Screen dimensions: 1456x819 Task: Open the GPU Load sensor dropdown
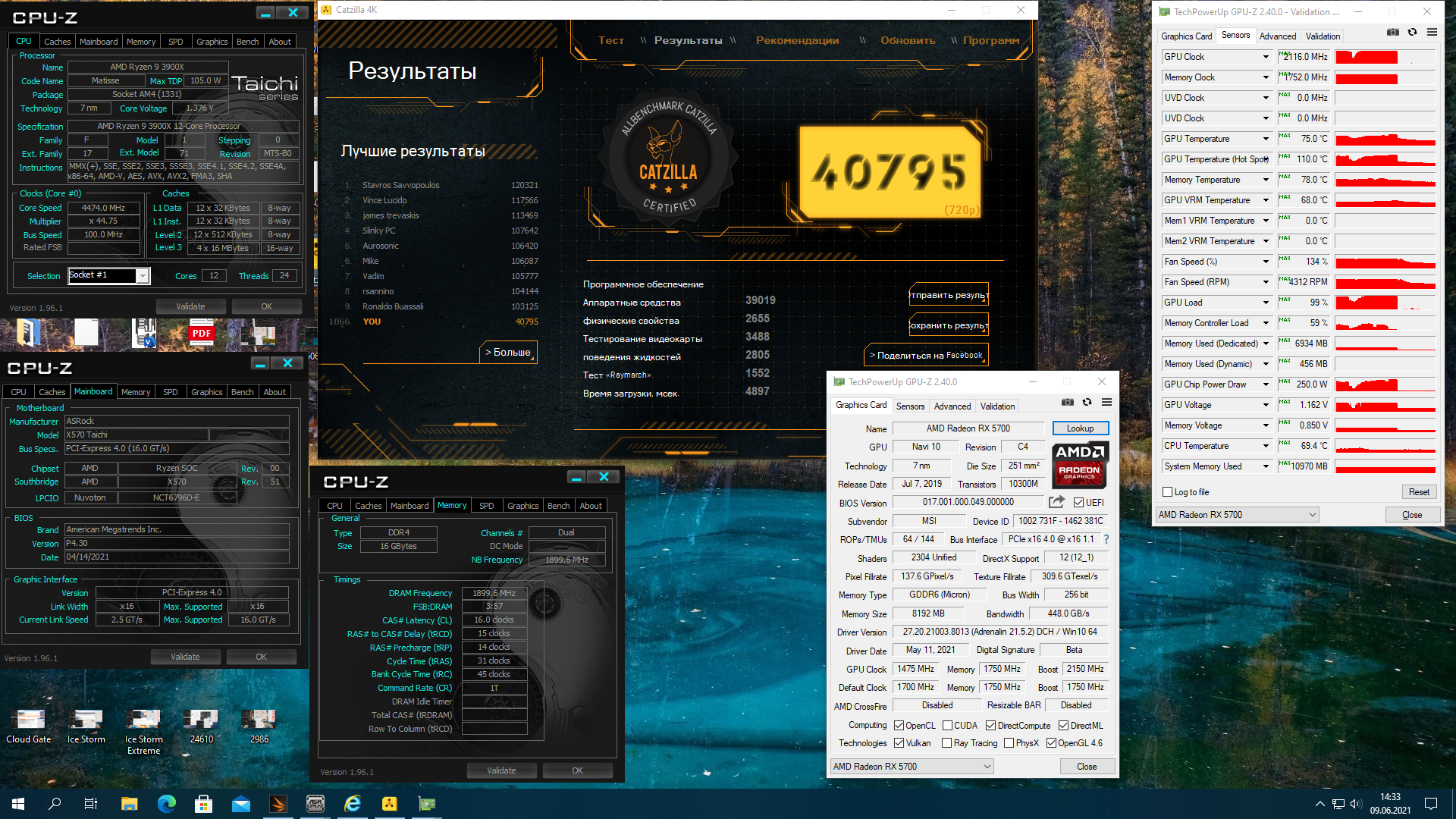point(1266,303)
